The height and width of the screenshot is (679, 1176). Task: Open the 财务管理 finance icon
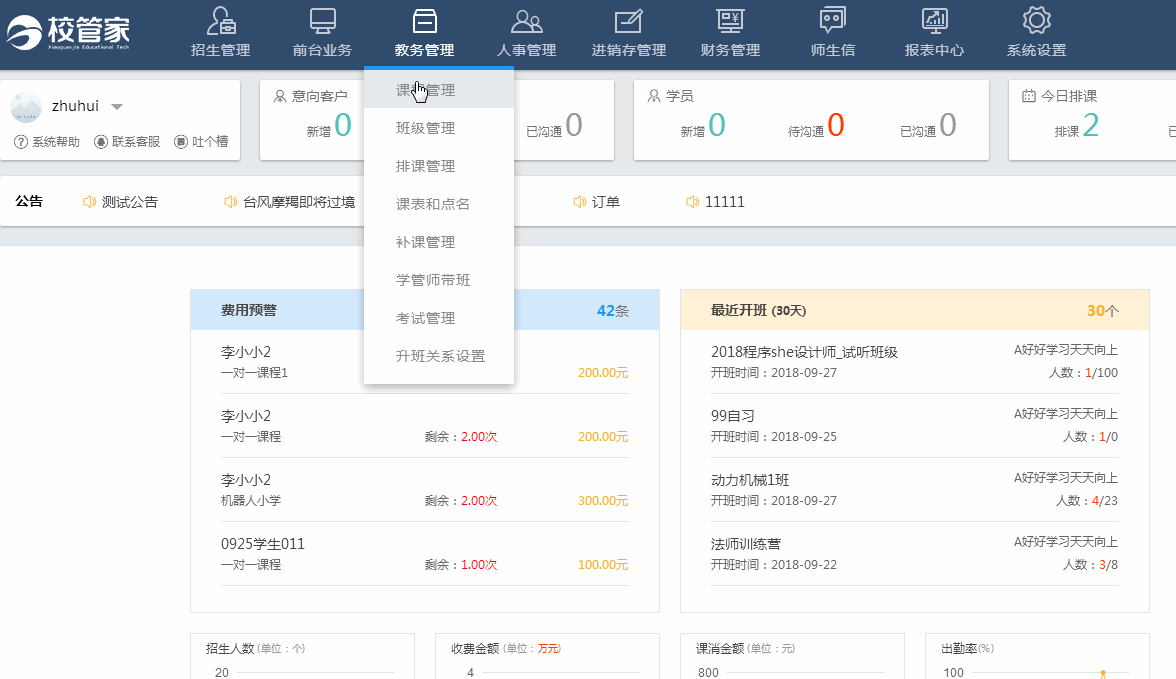(x=730, y=21)
